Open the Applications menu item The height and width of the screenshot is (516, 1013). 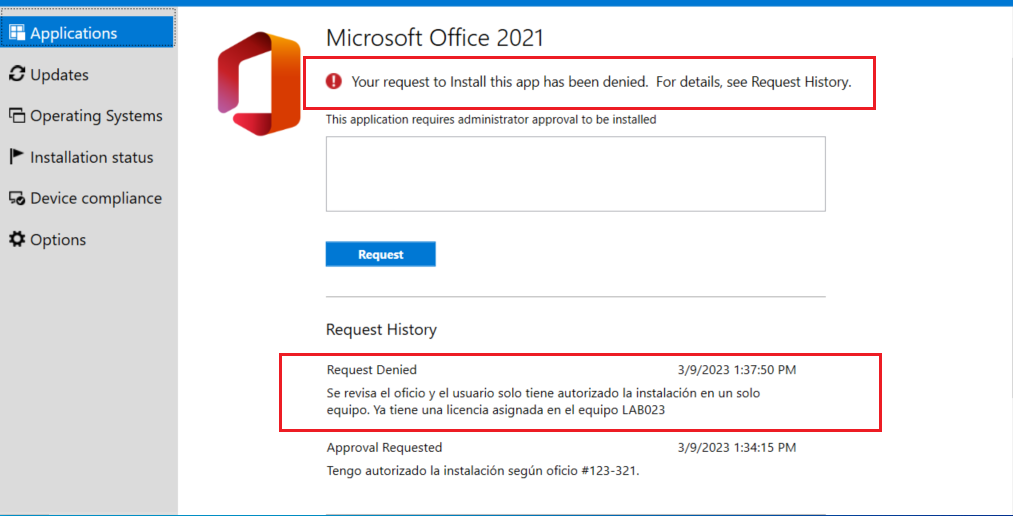point(87,33)
